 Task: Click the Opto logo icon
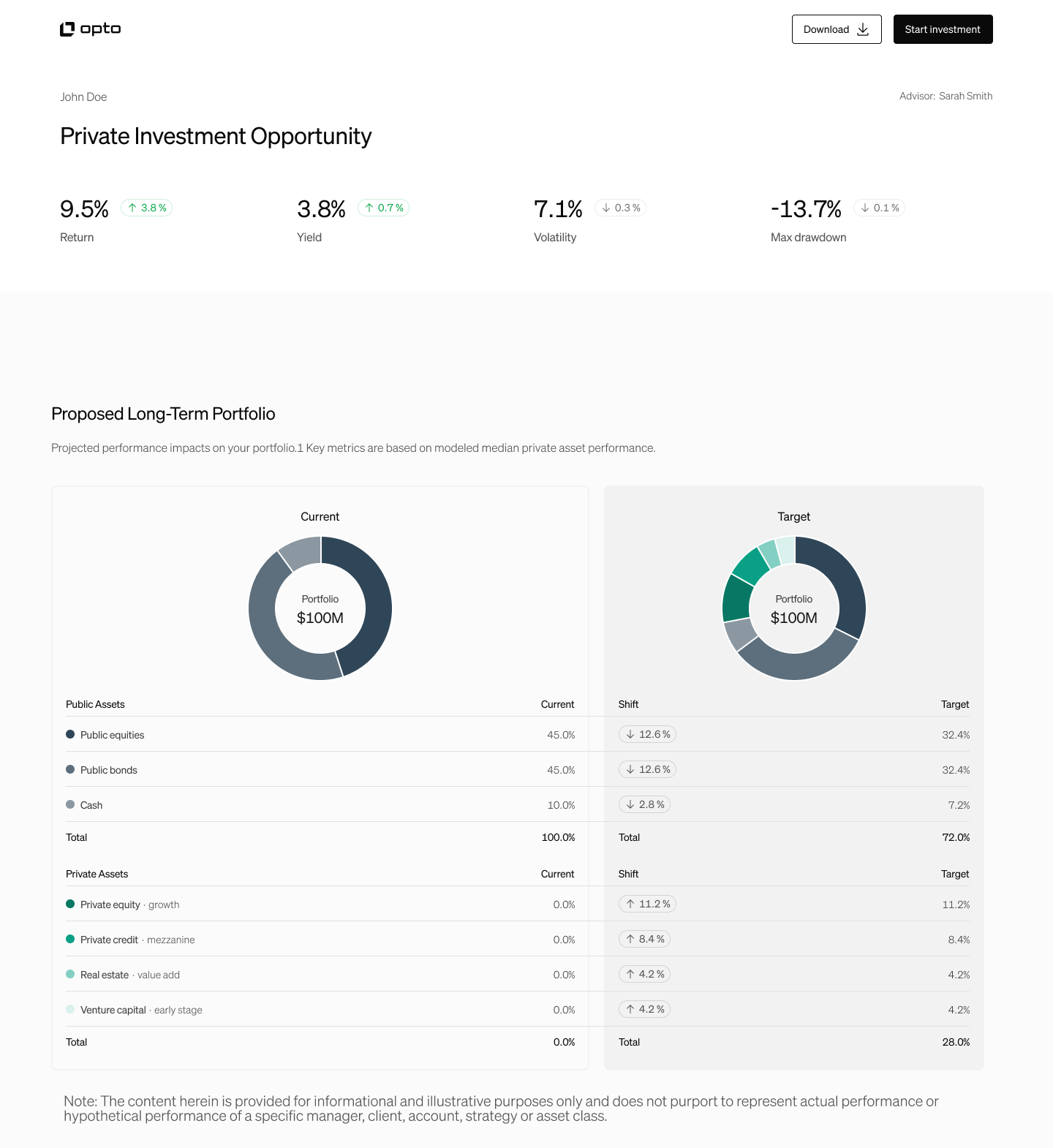[67, 29]
